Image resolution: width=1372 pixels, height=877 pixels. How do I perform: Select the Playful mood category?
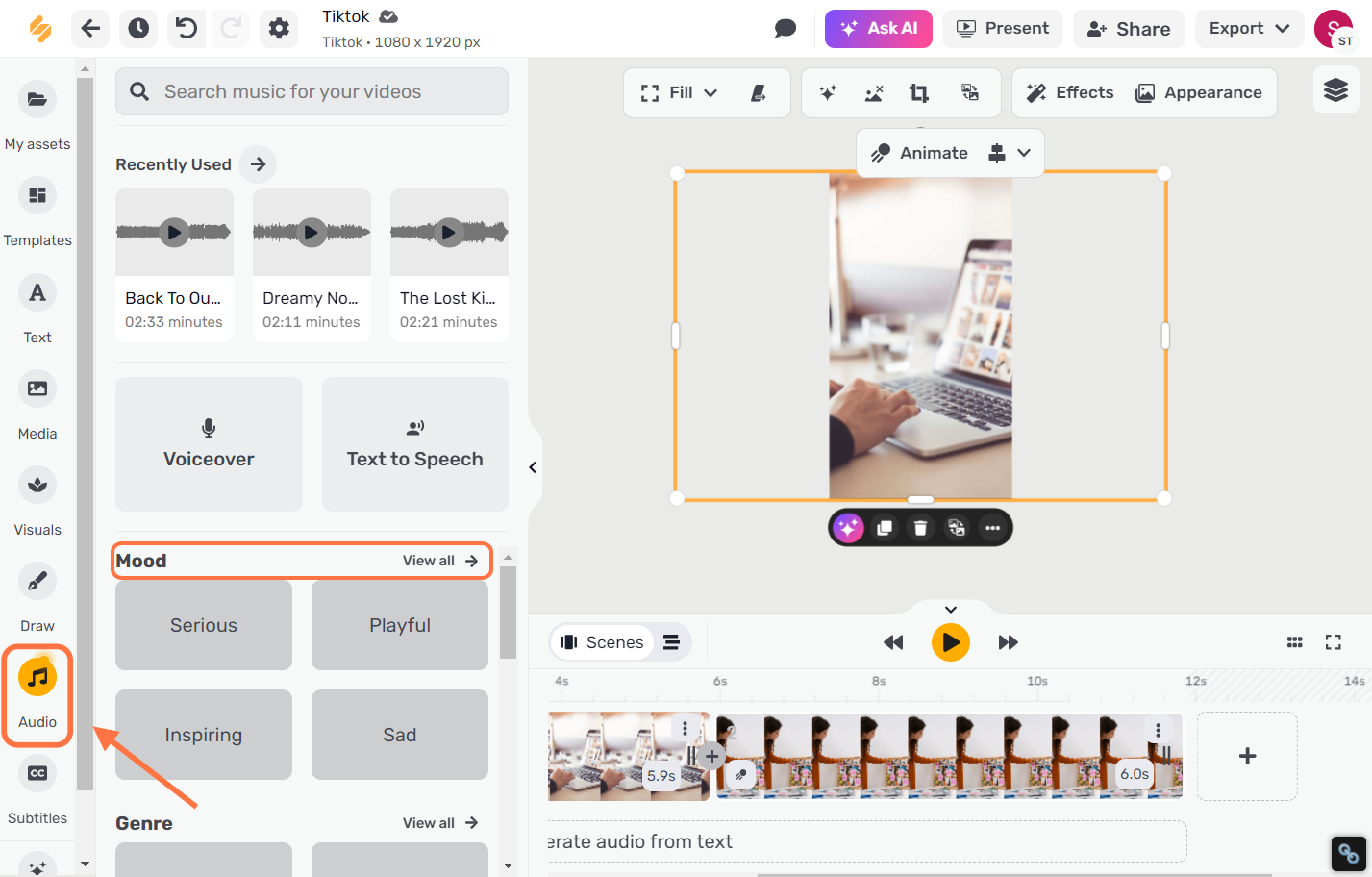400,625
